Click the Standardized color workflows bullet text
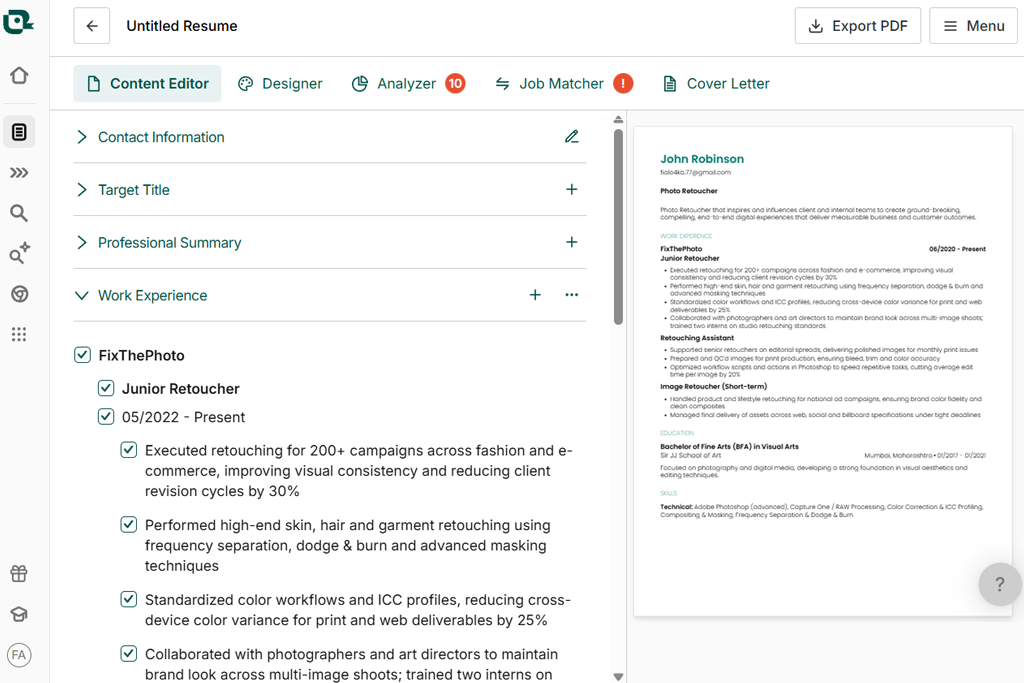This screenshot has width=1024, height=683. (x=357, y=610)
